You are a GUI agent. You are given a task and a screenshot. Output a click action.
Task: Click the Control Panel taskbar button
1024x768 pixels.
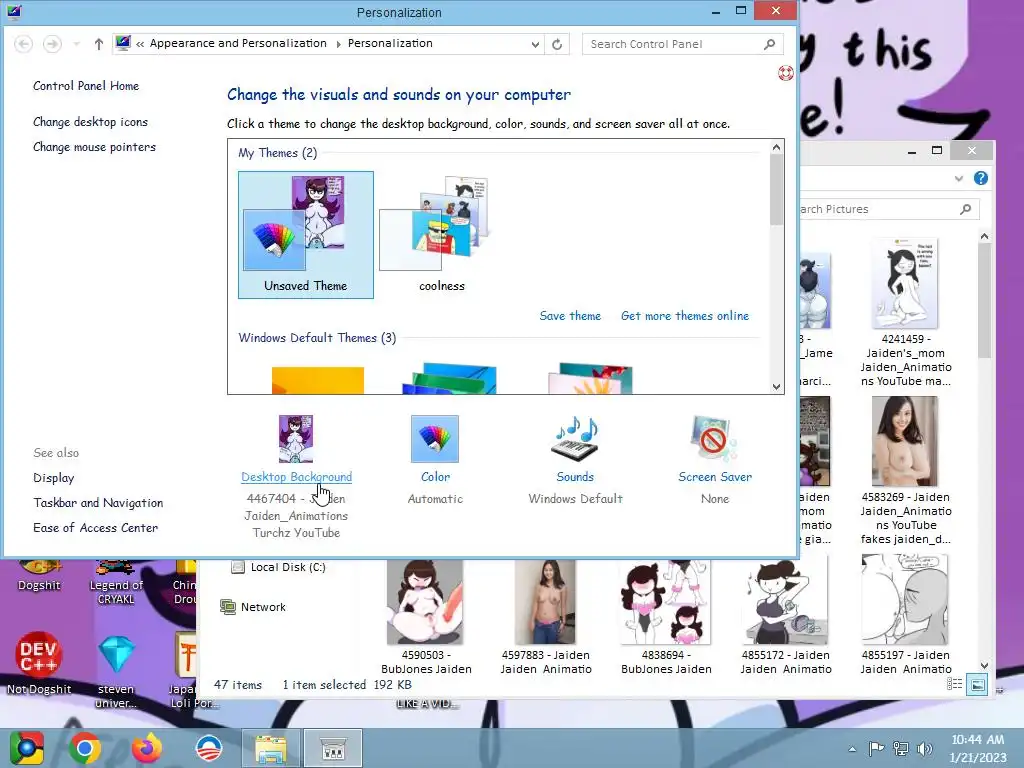(x=333, y=749)
